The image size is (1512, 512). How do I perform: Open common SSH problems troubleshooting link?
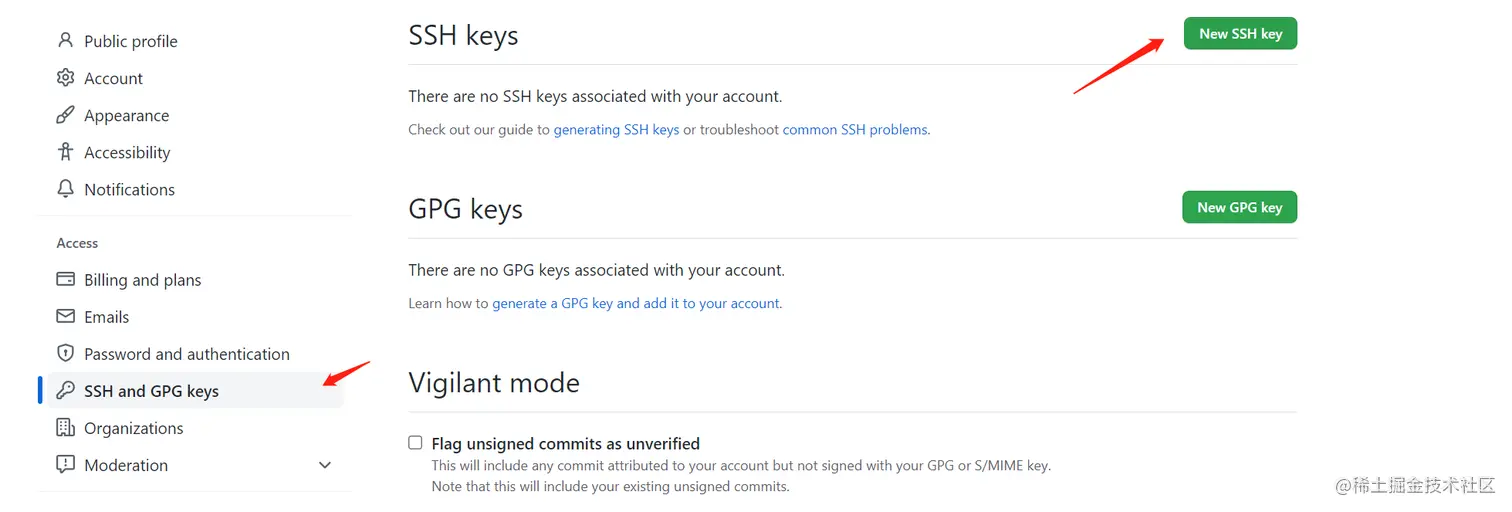(855, 130)
